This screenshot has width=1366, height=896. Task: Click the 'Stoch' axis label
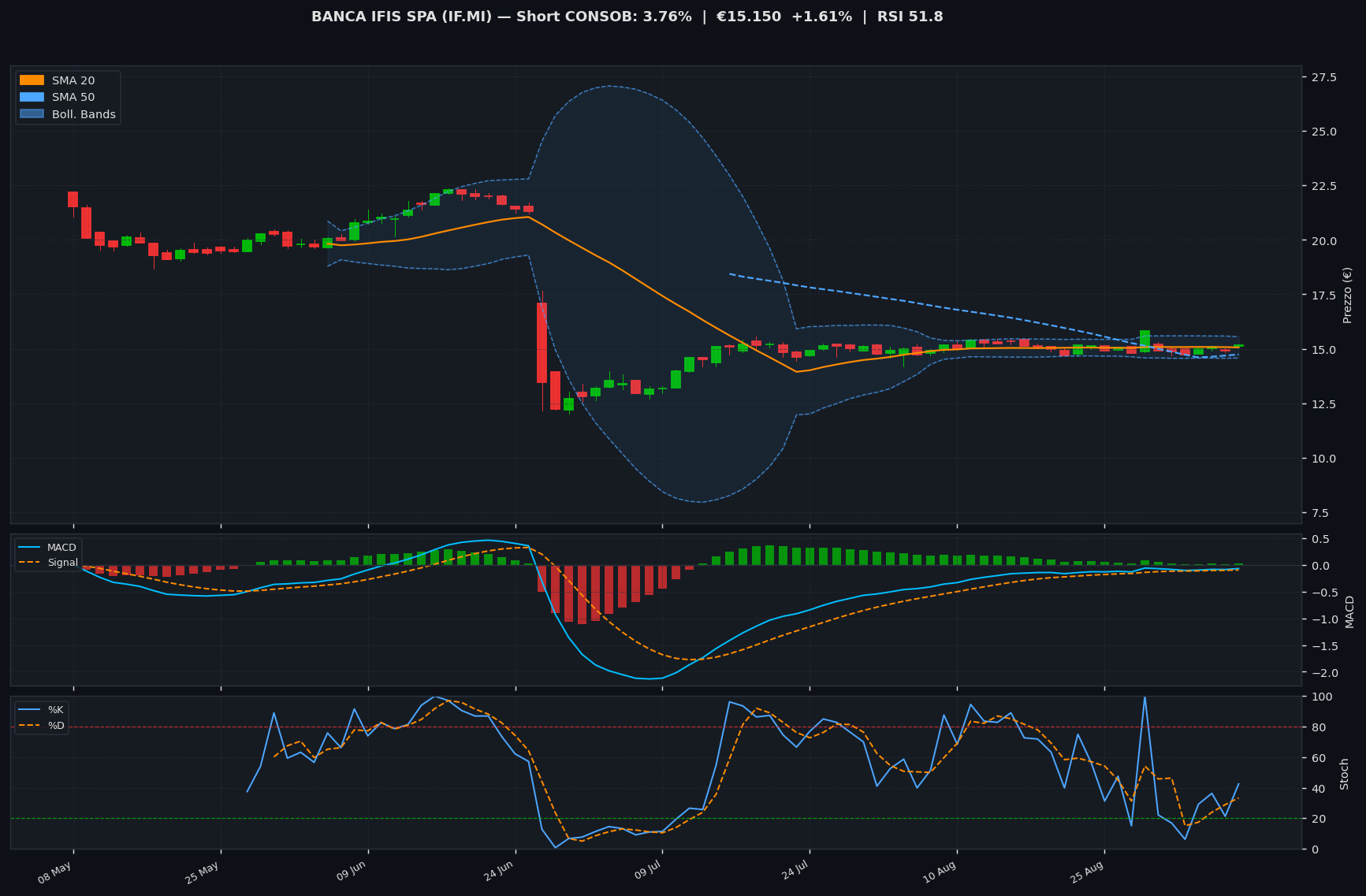[x=1345, y=774]
